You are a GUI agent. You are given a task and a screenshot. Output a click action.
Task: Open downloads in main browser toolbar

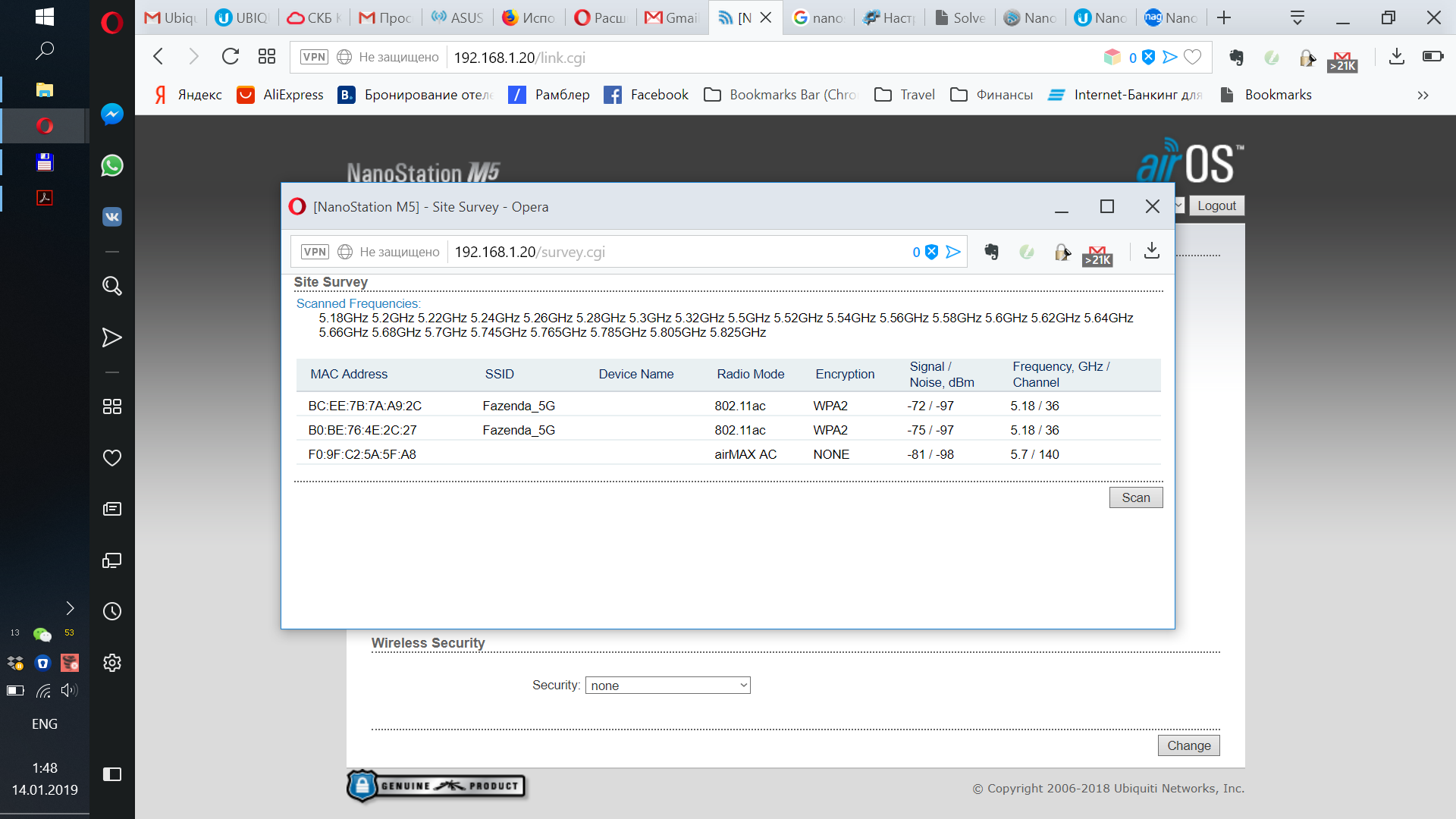click(x=1397, y=57)
